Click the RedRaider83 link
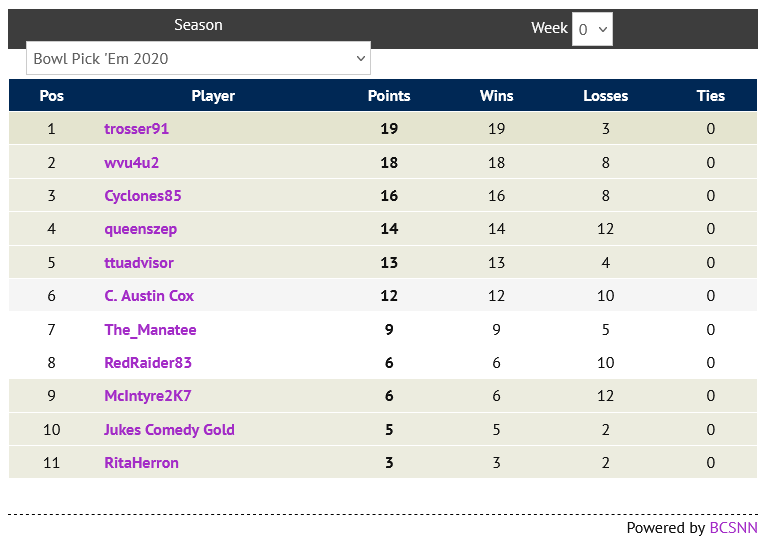This screenshot has width=767, height=543. (148, 363)
